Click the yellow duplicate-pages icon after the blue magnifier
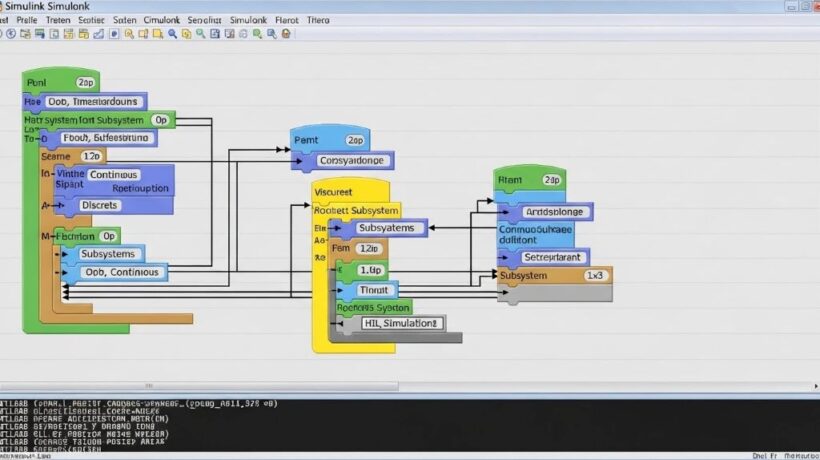Screen dimensions: 820x460 pos(186,34)
